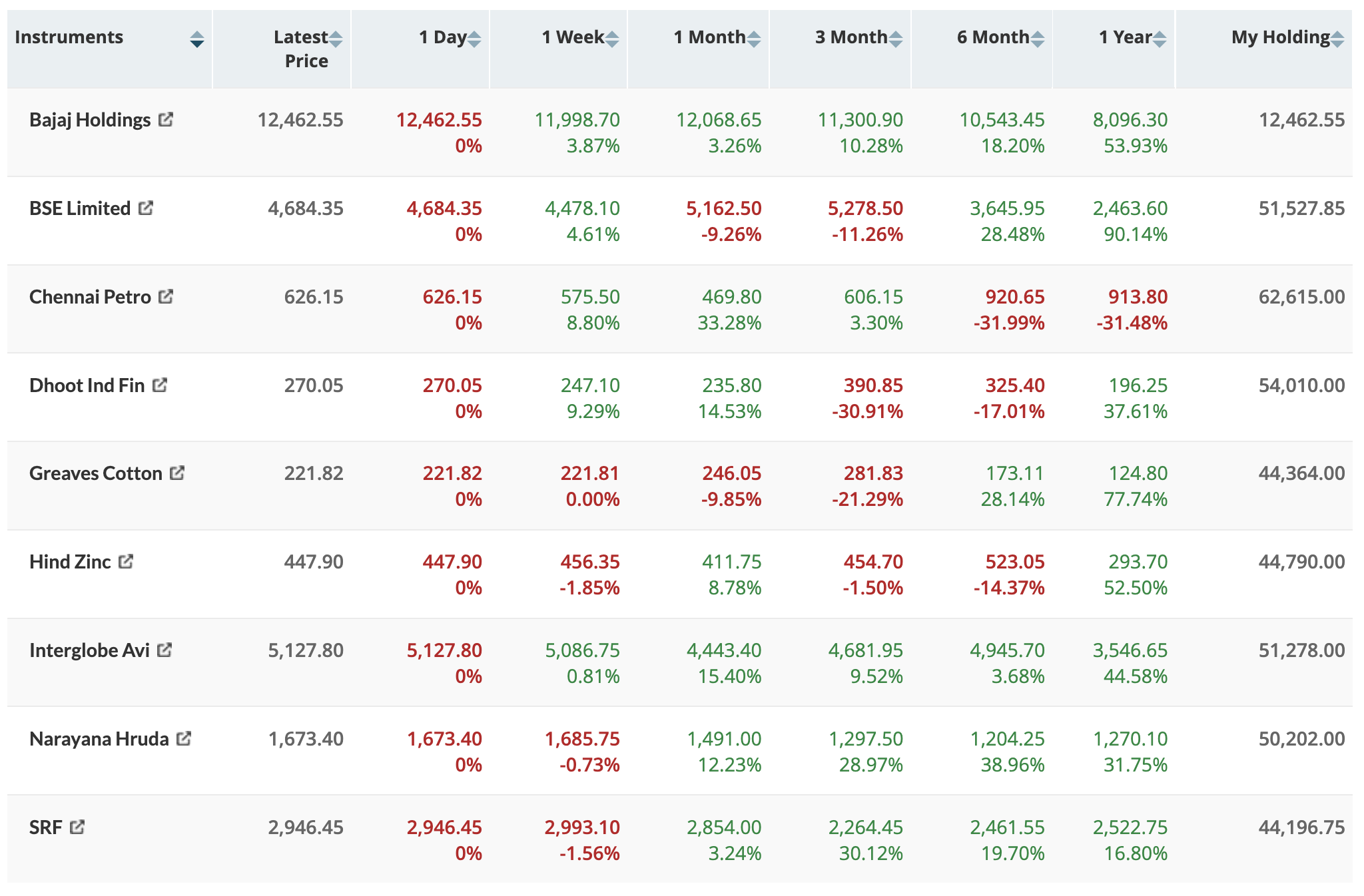Sort by 1 Year column arrow
Image resolution: width=1364 pixels, height=896 pixels.
pyautogui.click(x=1160, y=40)
